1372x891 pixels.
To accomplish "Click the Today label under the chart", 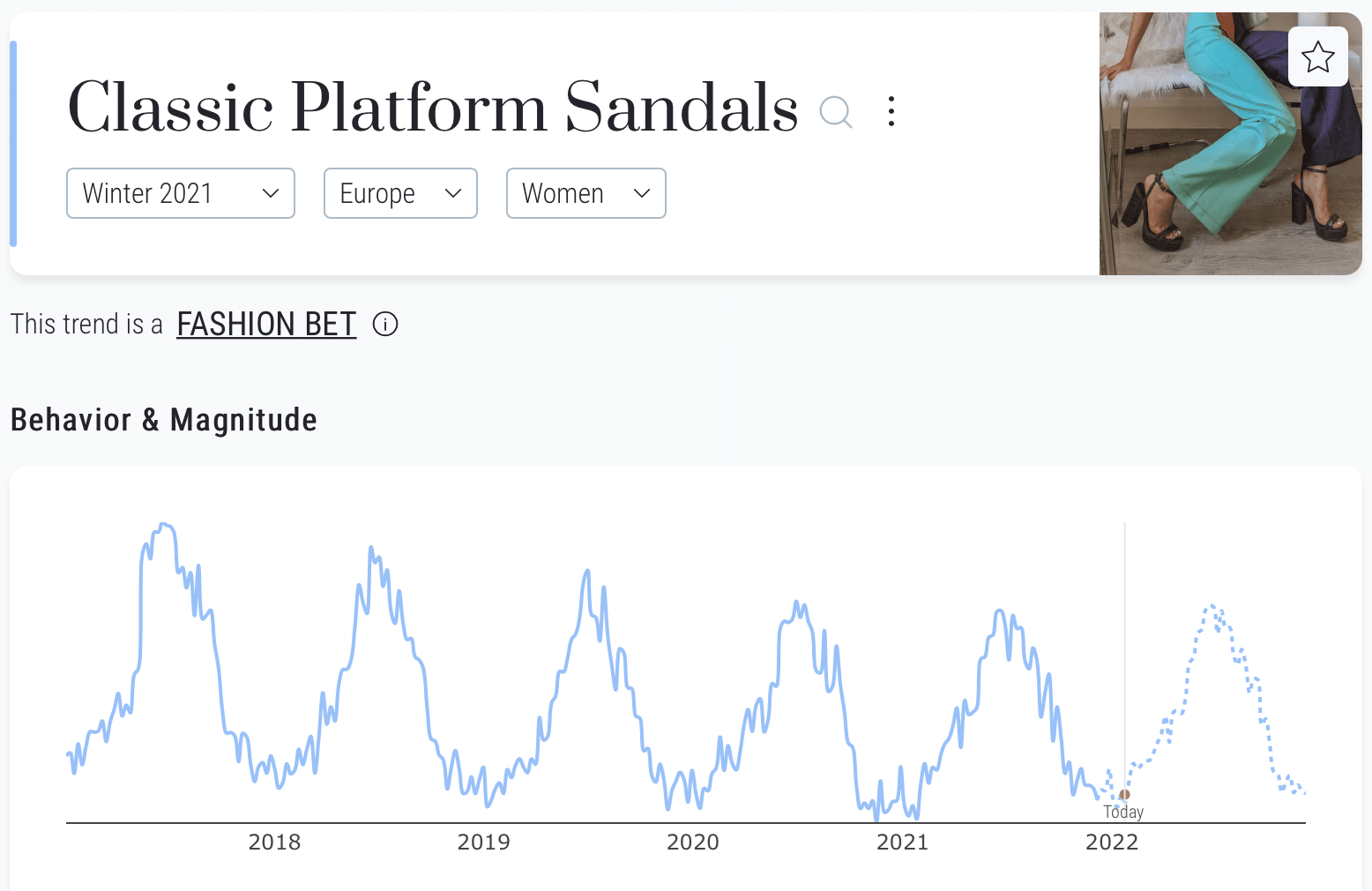I will 1123,812.
